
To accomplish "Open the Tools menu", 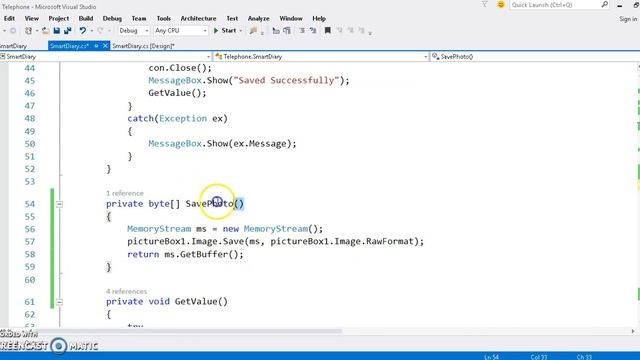I will [x=164, y=18].
